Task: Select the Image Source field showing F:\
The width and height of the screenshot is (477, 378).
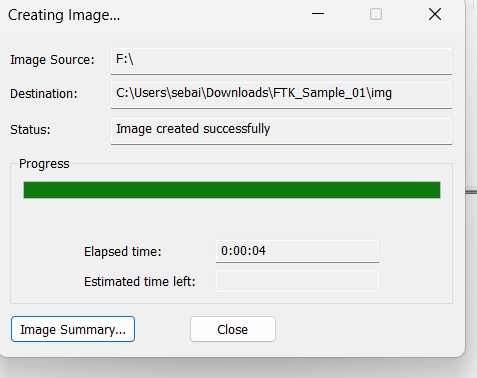Action: click(281, 61)
